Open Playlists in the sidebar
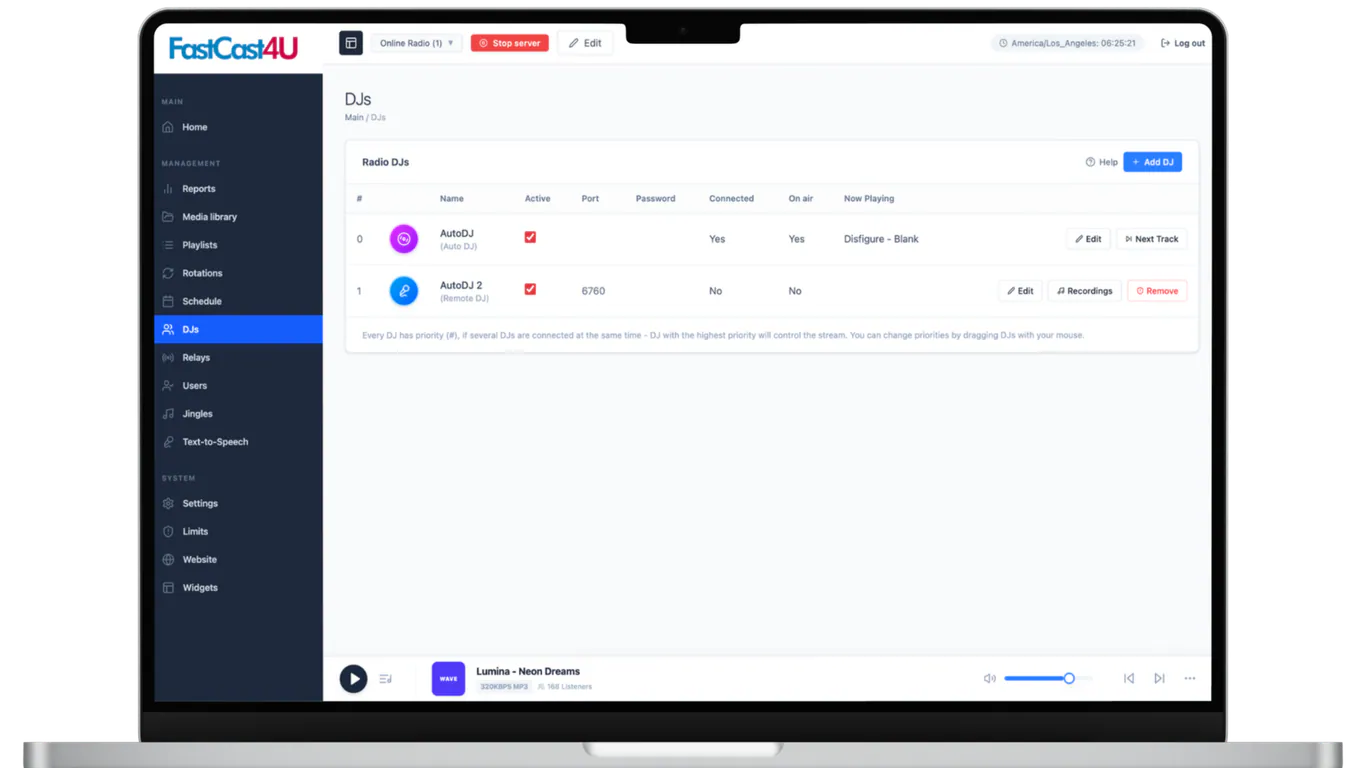The width and height of the screenshot is (1366, 768). pyautogui.click(x=238, y=244)
